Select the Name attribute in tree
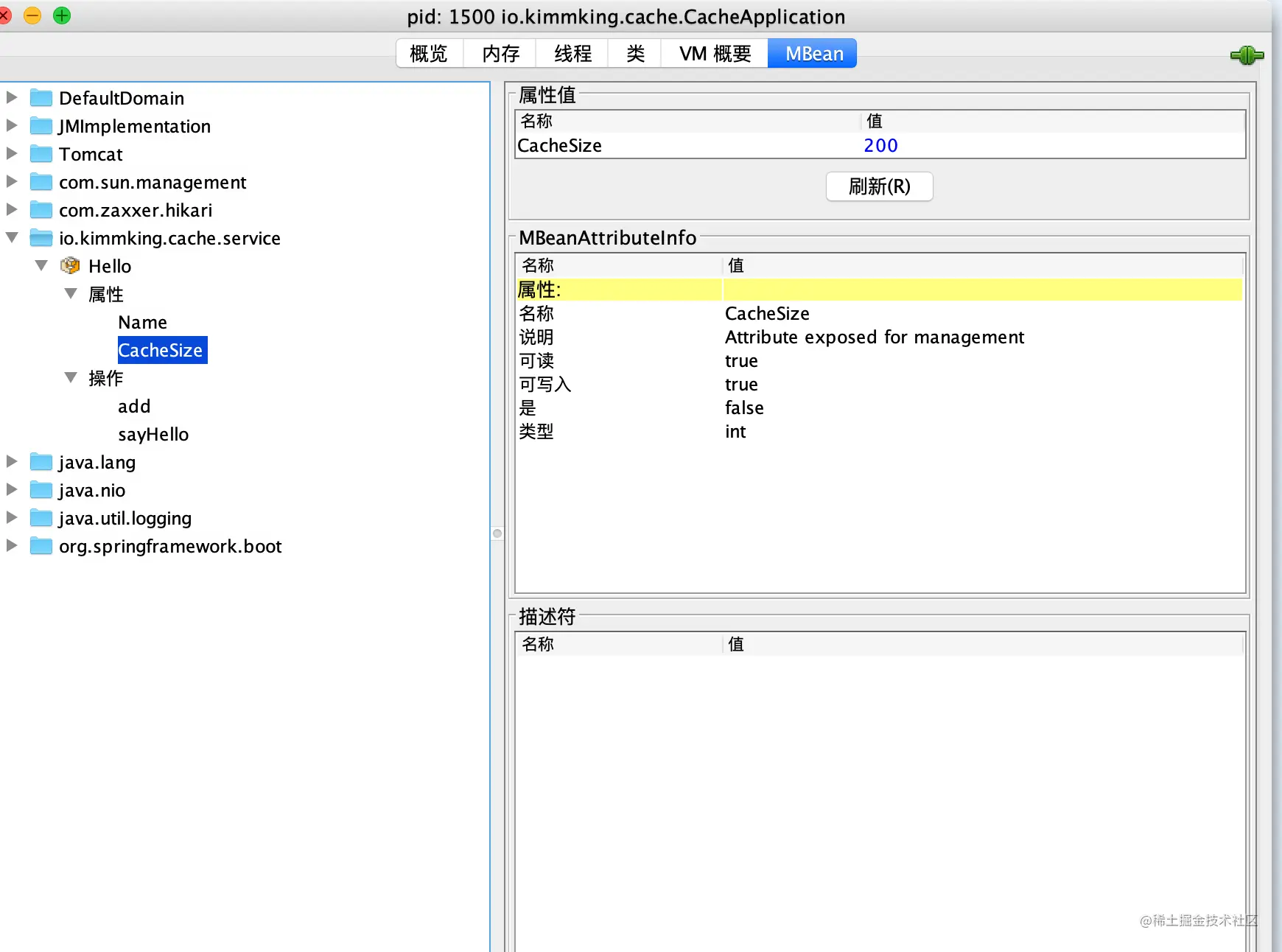 click(142, 322)
